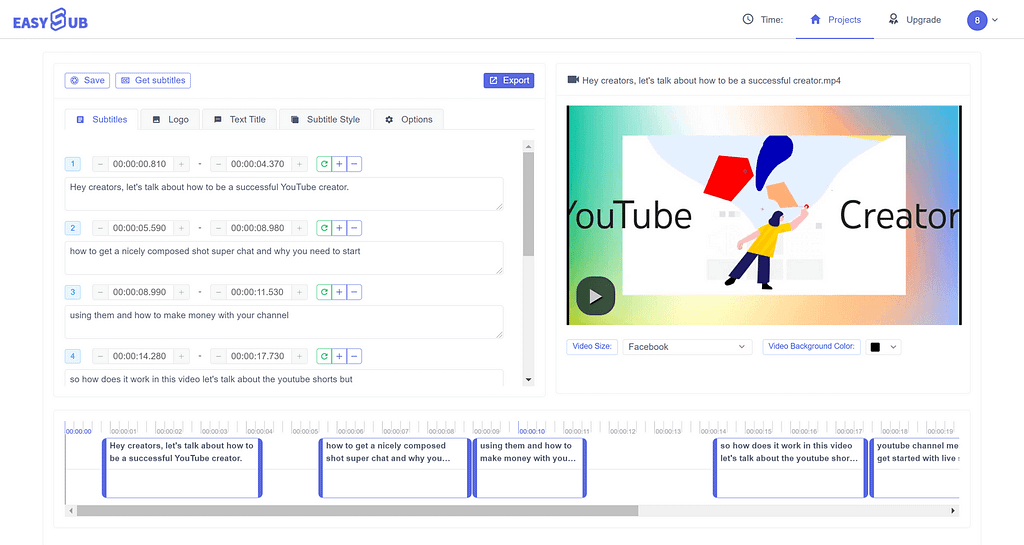The width and height of the screenshot is (1024, 545).
Task: Click the green refresh icon for subtitle 4
Action: [324, 356]
